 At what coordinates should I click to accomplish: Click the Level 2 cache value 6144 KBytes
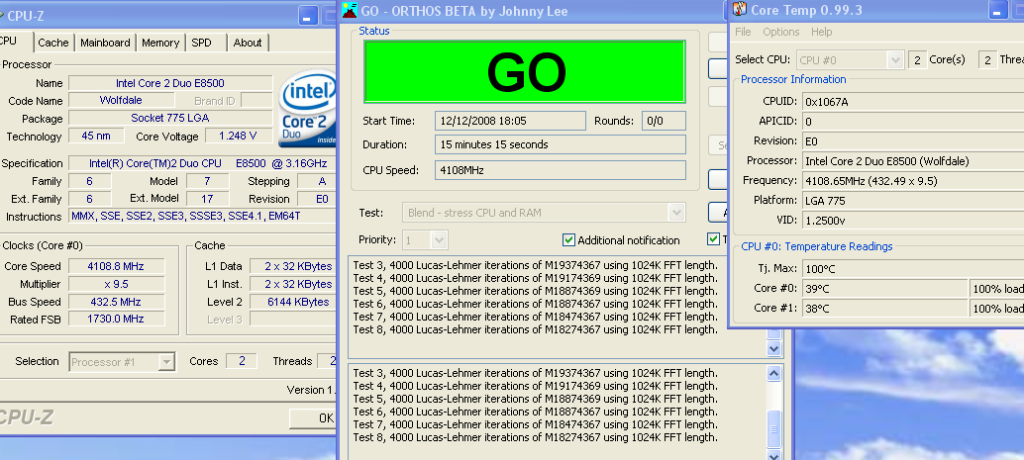(293, 302)
